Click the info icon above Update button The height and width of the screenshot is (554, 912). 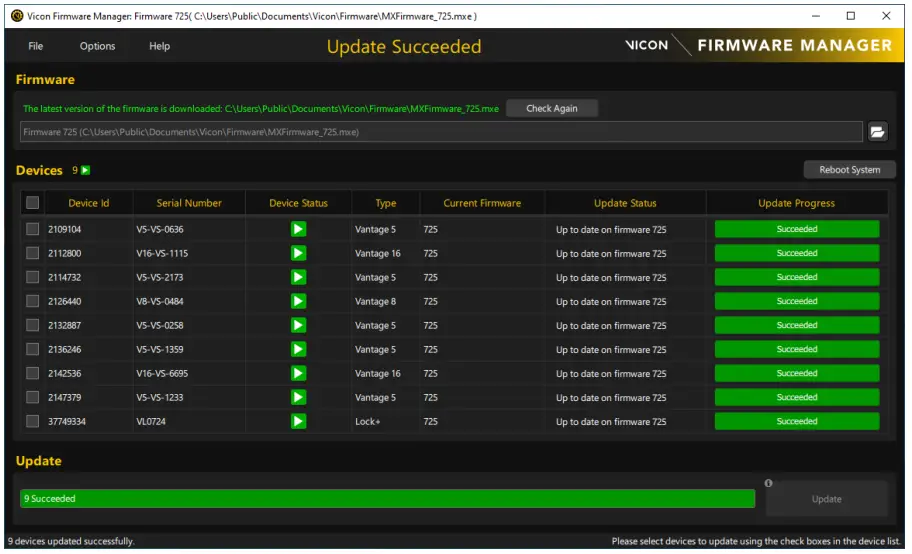point(768,483)
